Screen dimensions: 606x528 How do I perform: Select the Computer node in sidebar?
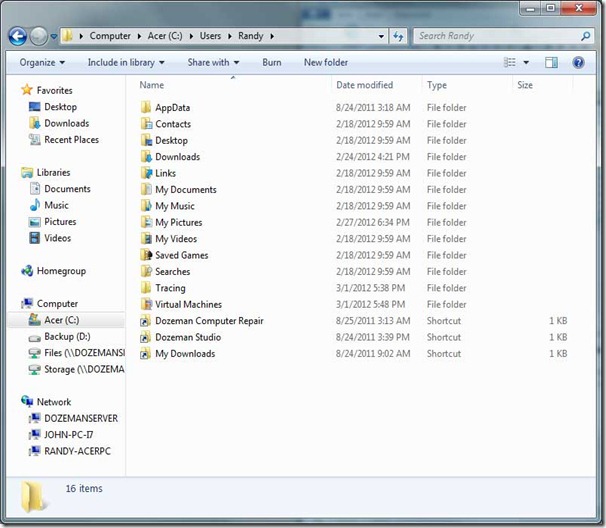57,304
